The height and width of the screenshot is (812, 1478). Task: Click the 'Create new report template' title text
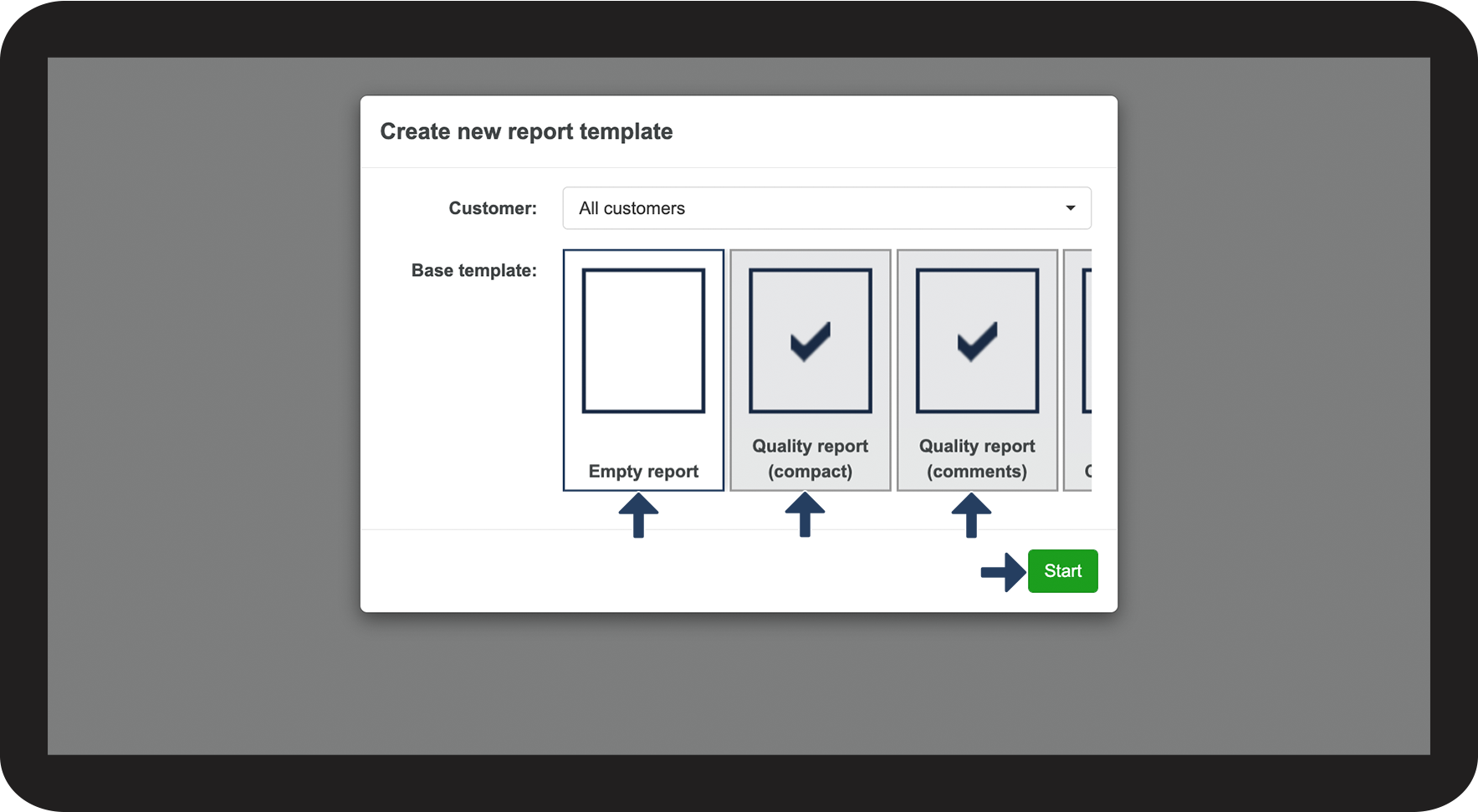click(526, 131)
